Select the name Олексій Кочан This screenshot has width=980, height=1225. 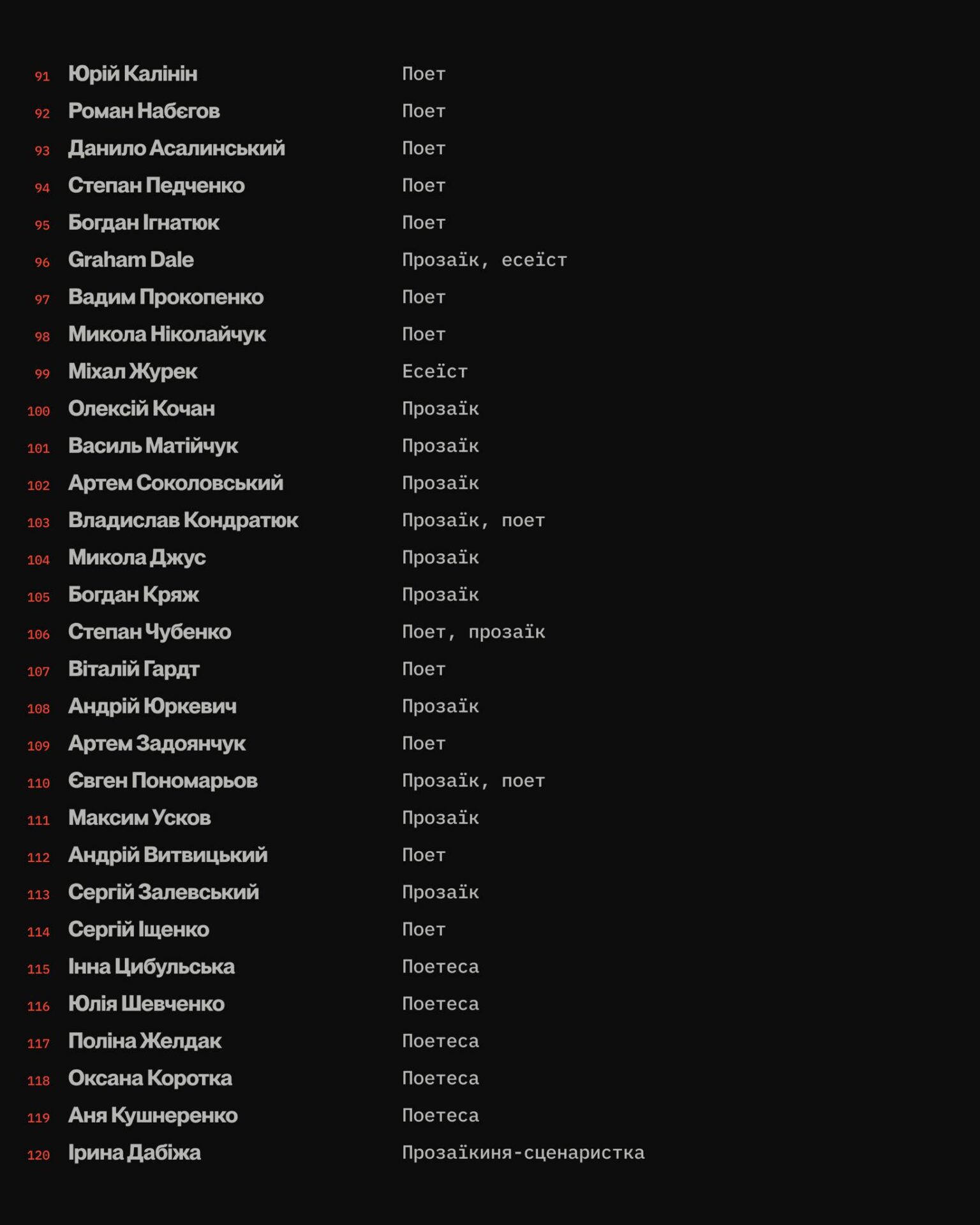pos(142,408)
